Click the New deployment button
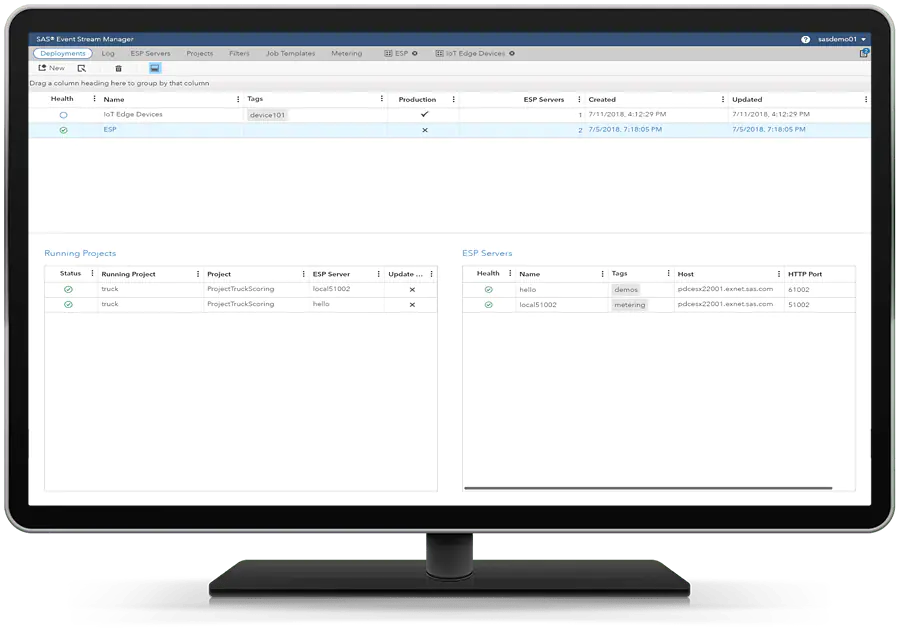Screen dimensions: 900x629 [x=52, y=68]
